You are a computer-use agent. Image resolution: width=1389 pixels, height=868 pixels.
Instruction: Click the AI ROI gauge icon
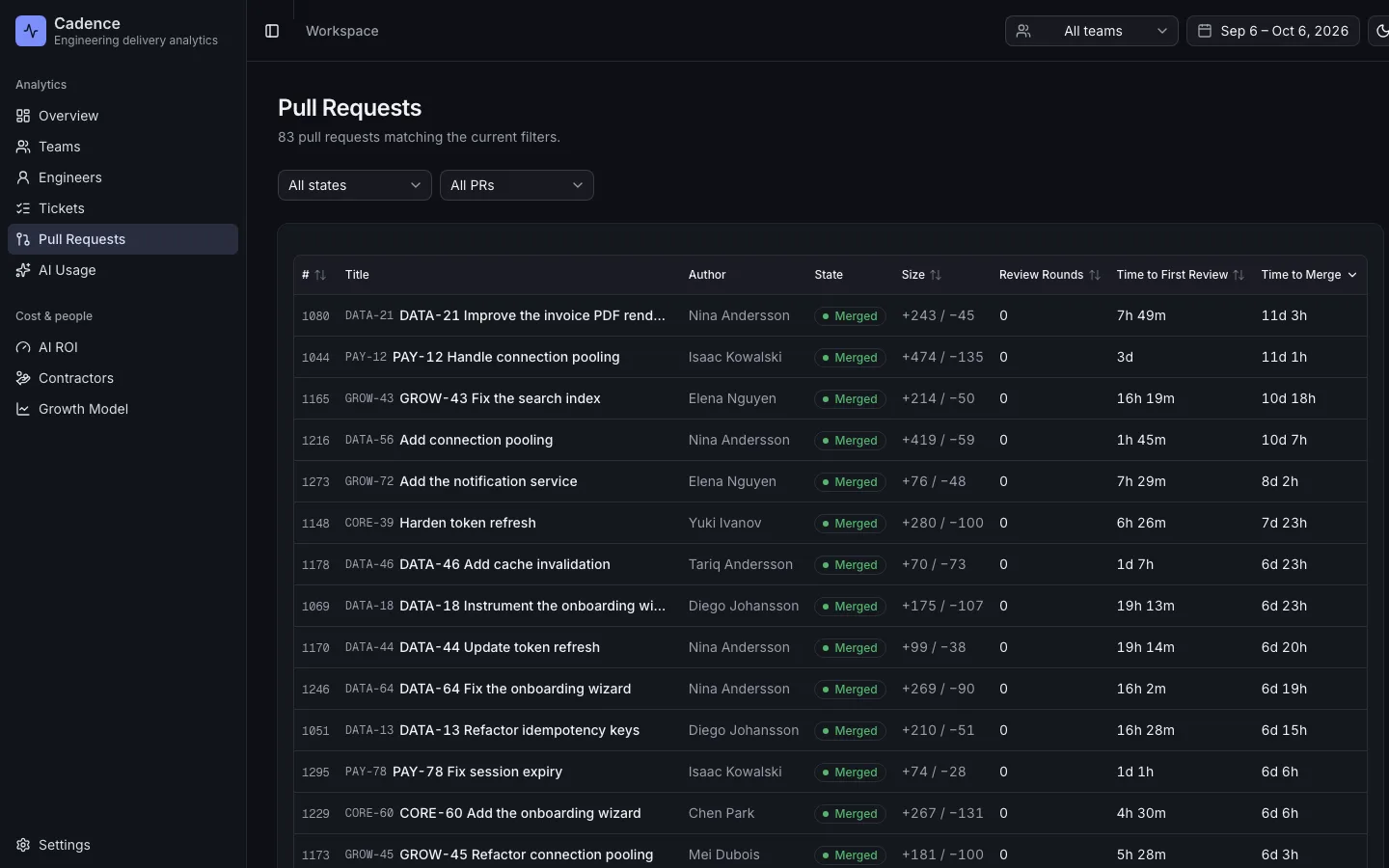pyautogui.click(x=23, y=347)
